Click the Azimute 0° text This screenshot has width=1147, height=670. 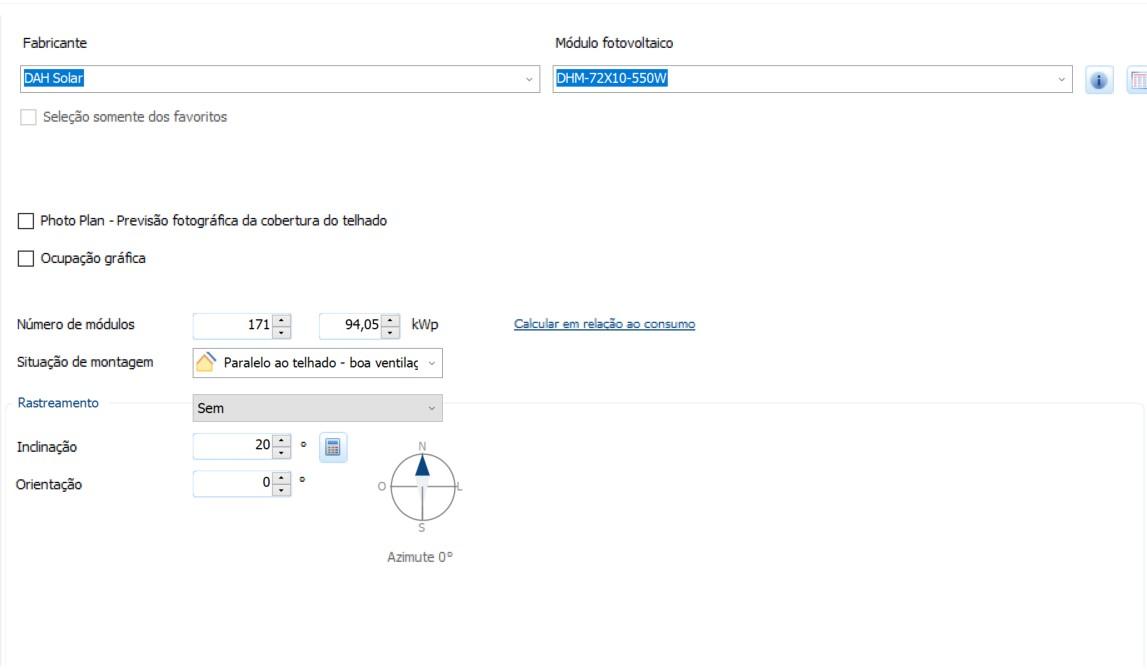coord(420,557)
